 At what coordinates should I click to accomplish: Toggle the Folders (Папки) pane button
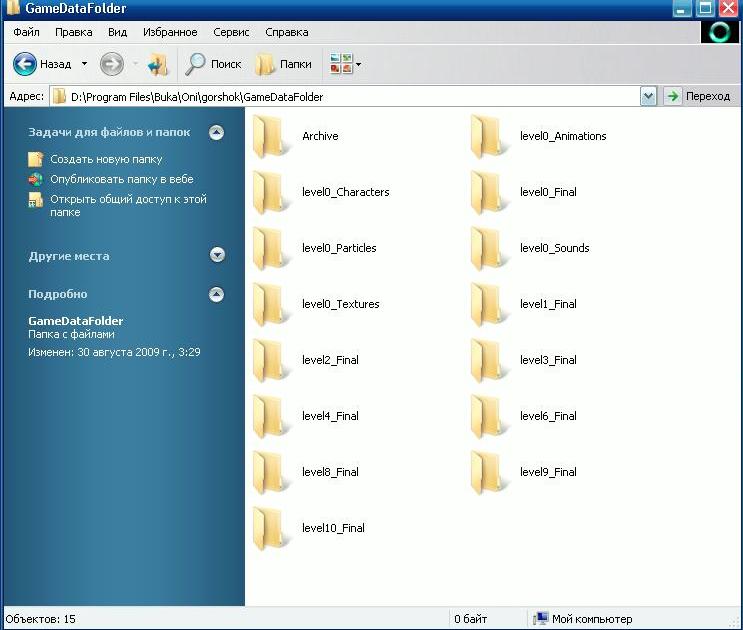tap(283, 64)
